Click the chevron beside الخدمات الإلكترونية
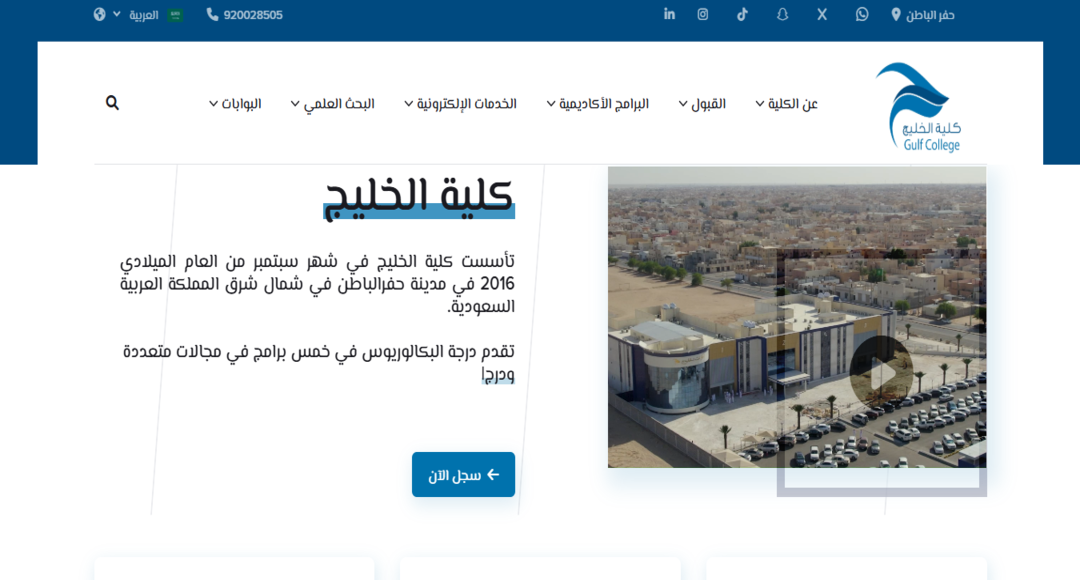The width and height of the screenshot is (1080, 580). (408, 104)
